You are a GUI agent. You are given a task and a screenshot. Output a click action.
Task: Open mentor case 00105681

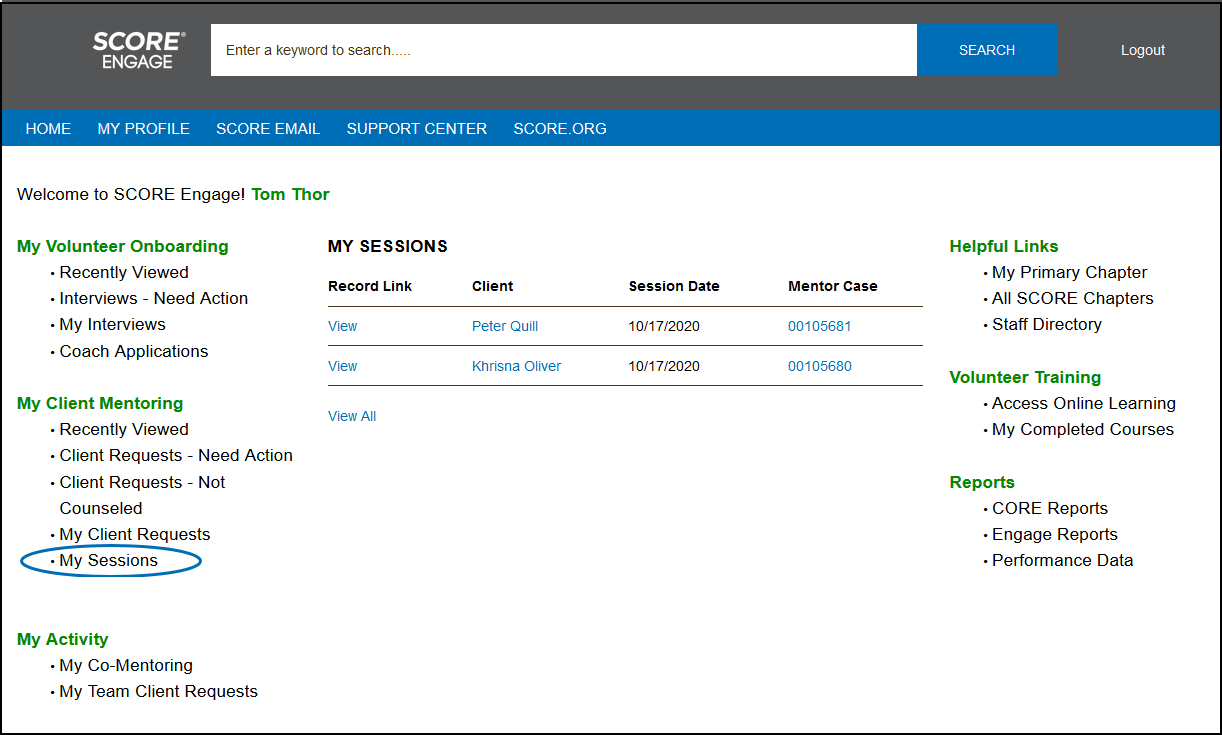pos(819,326)
